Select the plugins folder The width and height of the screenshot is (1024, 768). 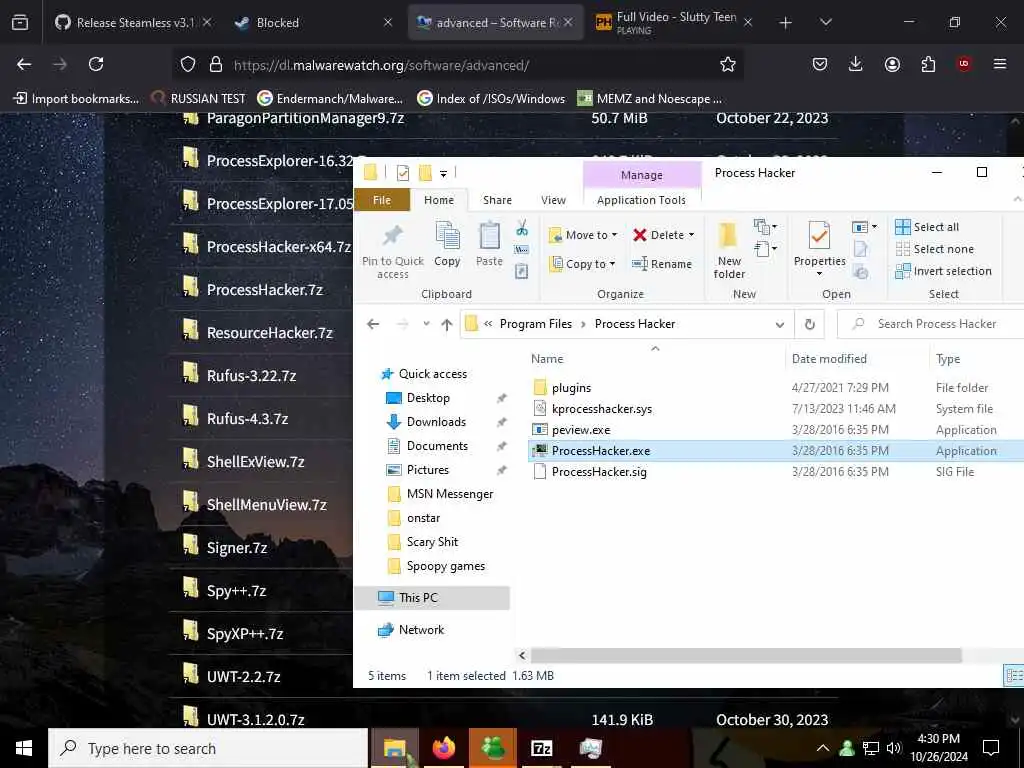tap(571, 388)
